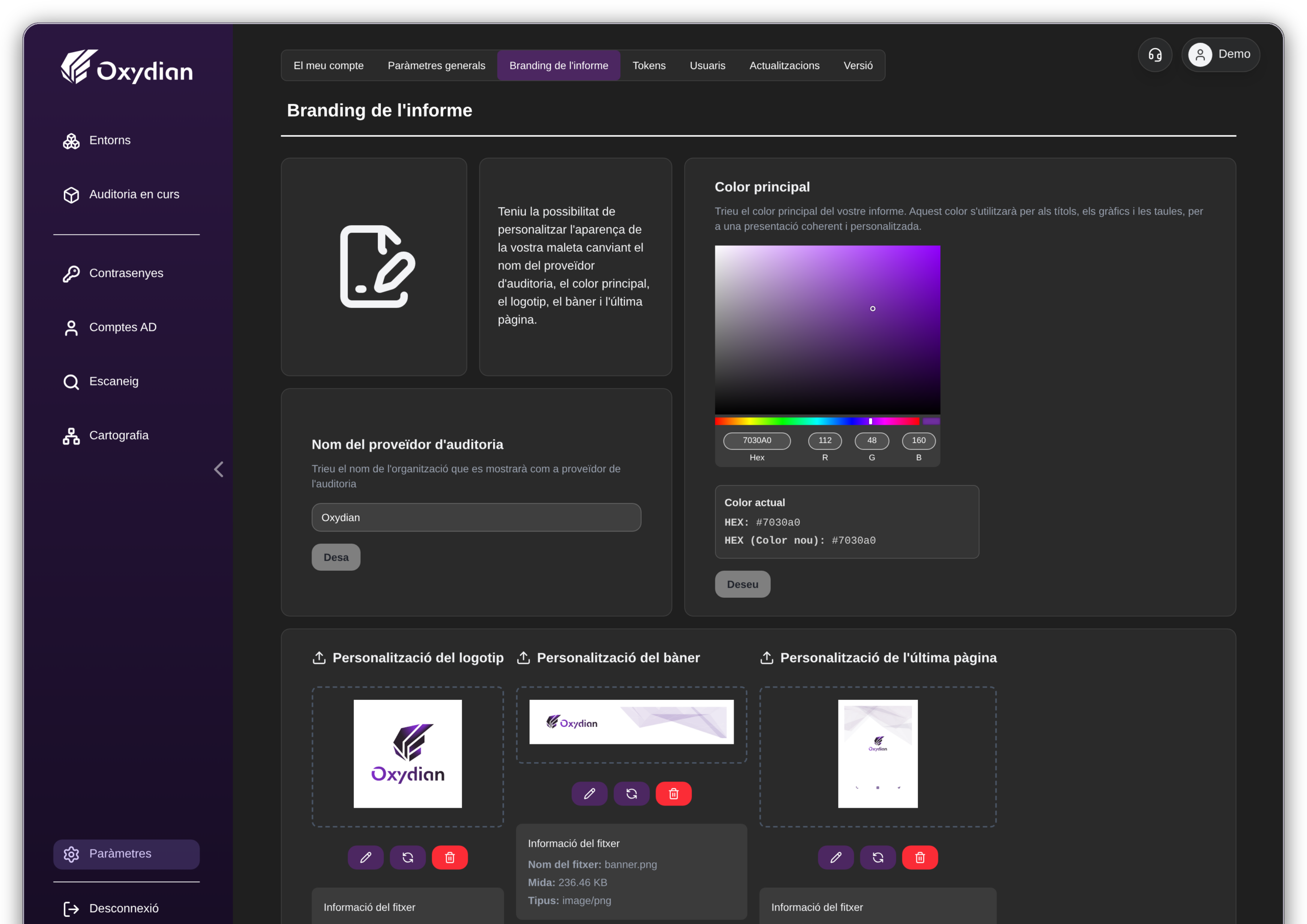Click the Paràmetres gear icon
The image size is (1307, 924).
[71, 854]
